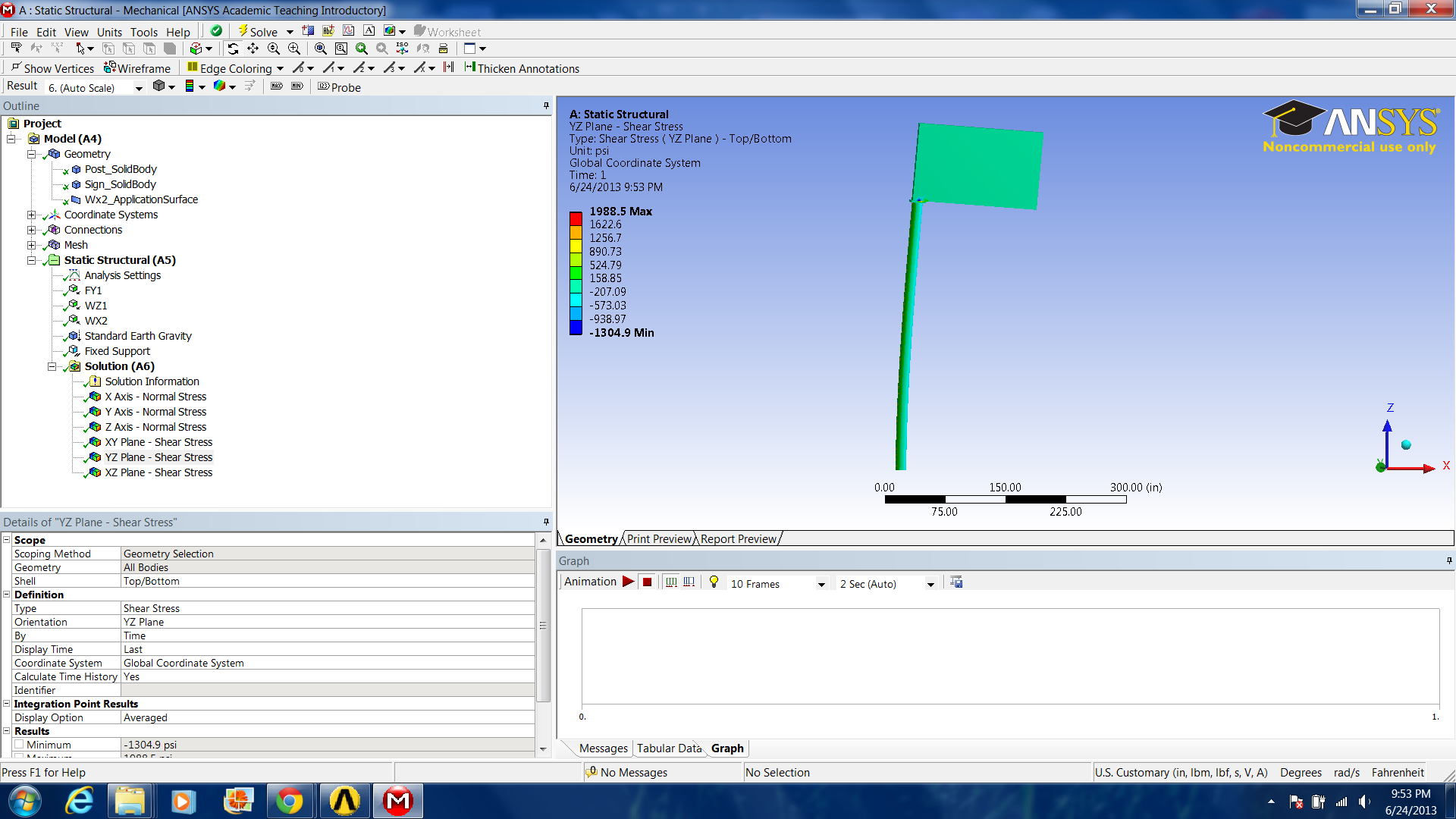
Task: Open ANSYS Workbench from the taskbar
Action: pyautogui.click(x=345, y=801)
